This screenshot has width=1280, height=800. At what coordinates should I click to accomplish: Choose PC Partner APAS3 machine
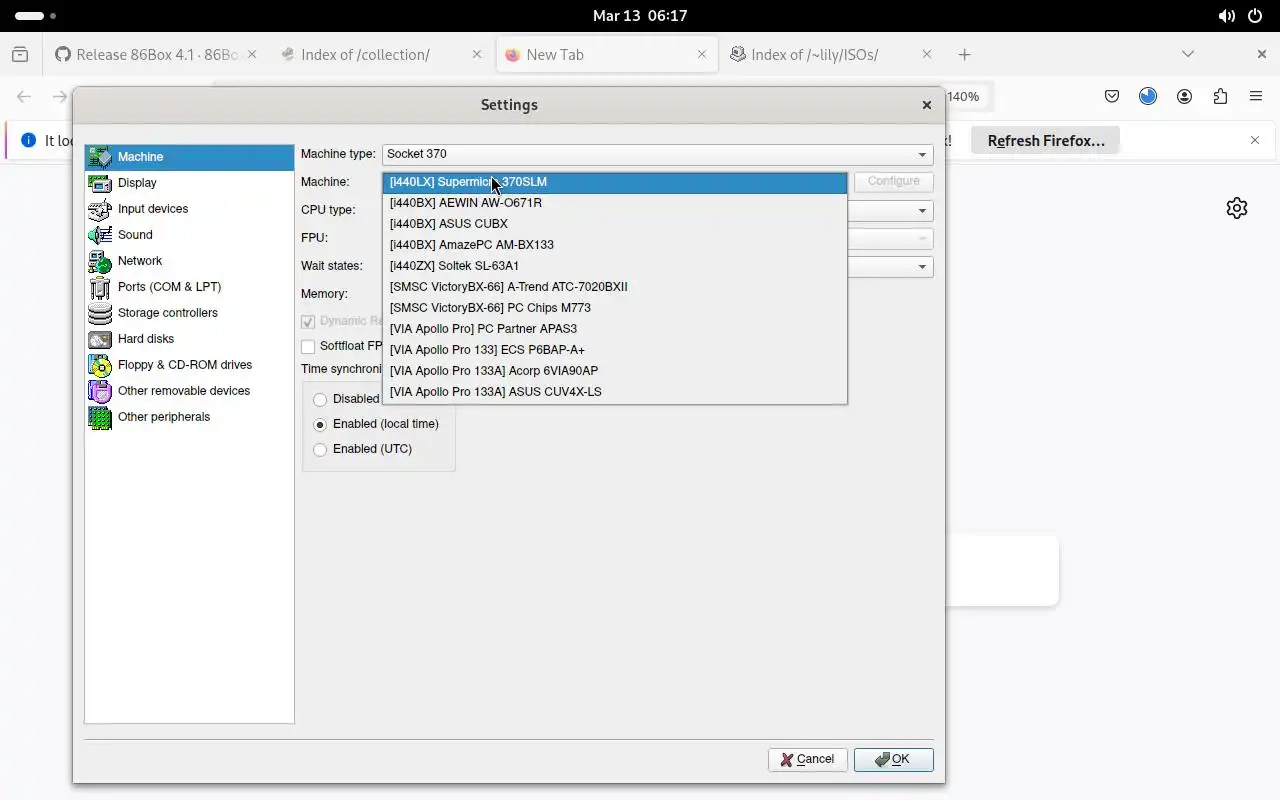point(614,329)
